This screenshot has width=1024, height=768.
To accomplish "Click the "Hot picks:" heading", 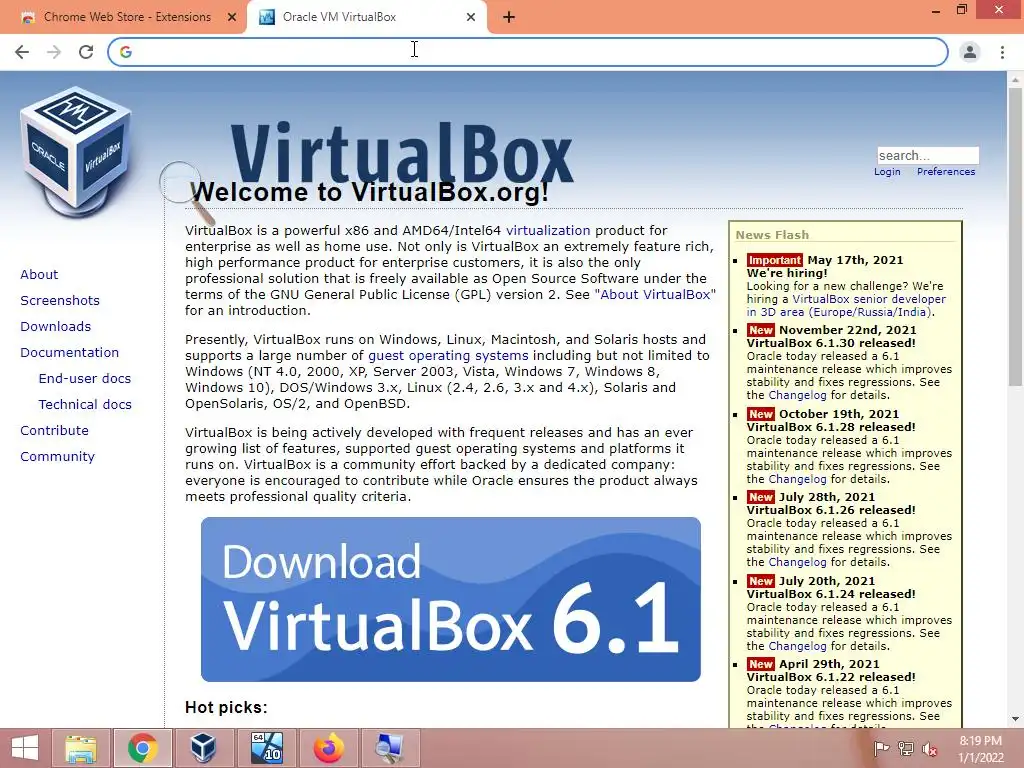I will [x=226, y=707].
